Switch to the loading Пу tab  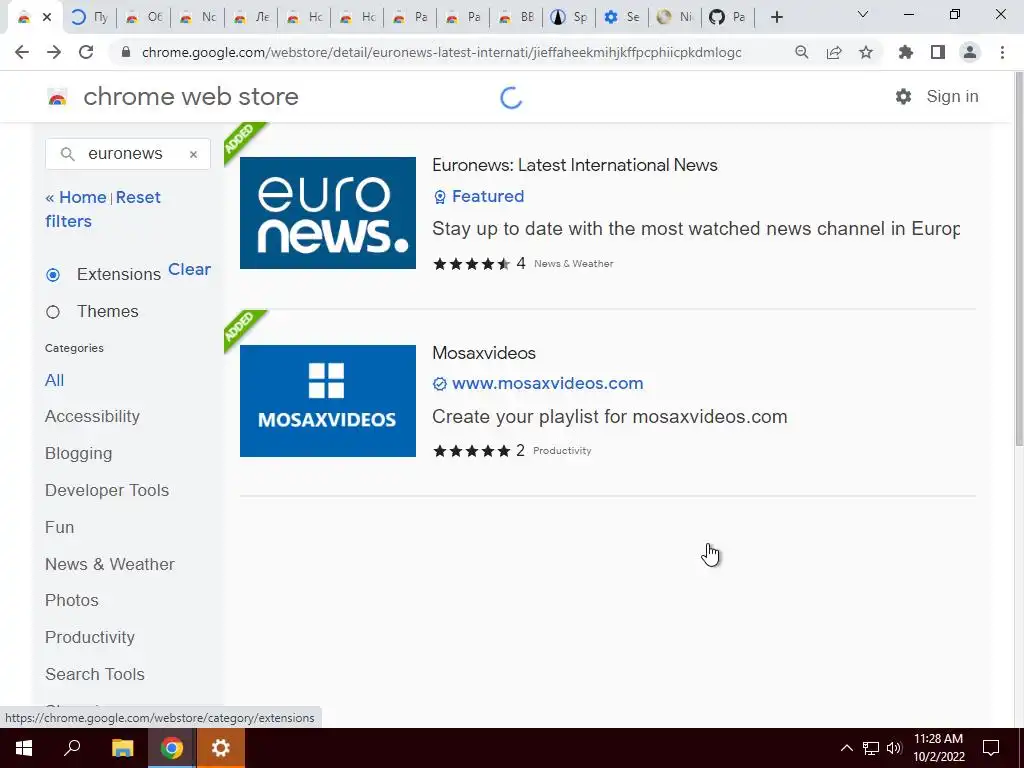pos(89,18)
